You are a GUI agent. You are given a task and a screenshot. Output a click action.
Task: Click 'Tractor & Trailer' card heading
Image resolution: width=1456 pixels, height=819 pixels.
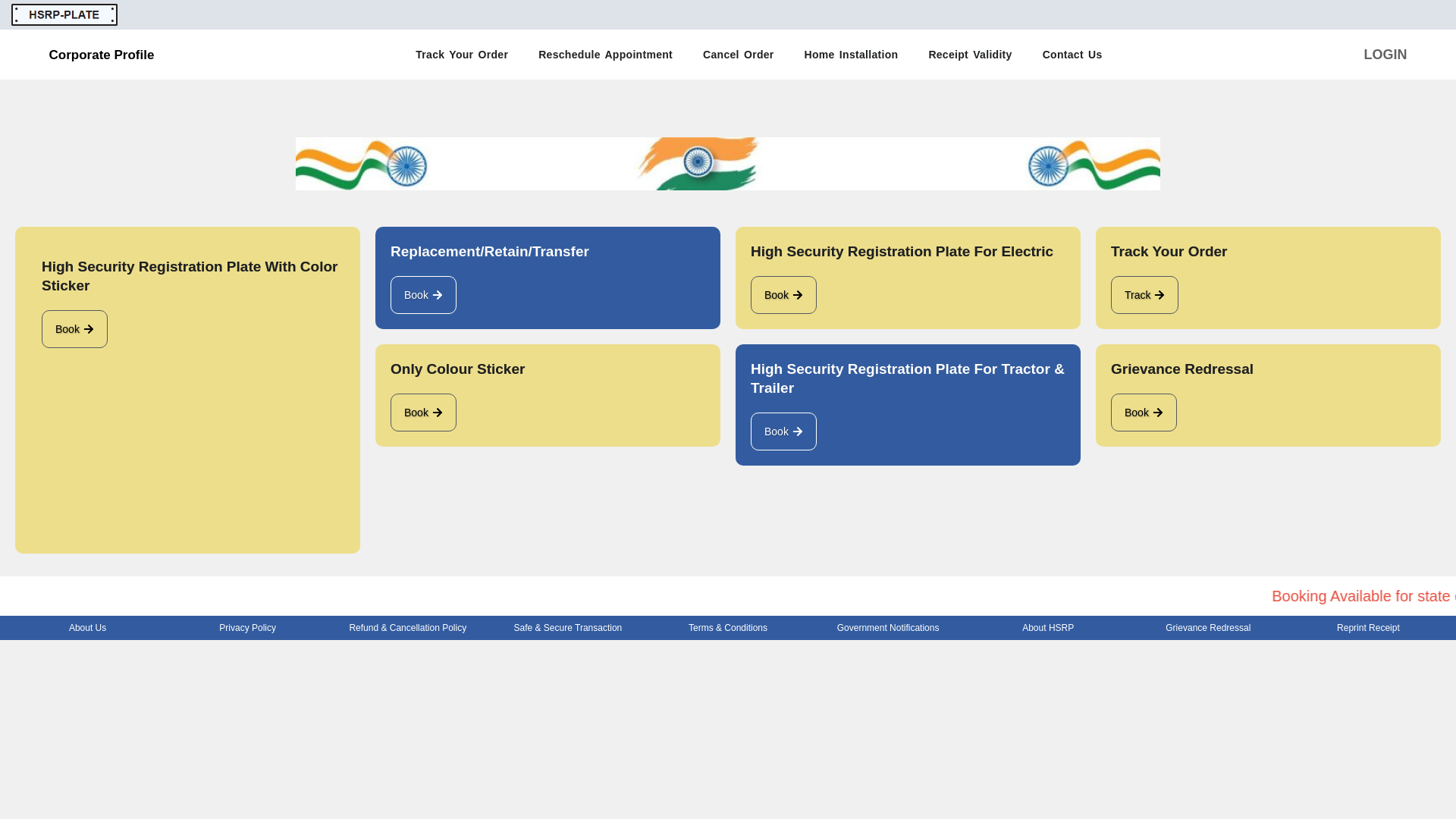908,378
